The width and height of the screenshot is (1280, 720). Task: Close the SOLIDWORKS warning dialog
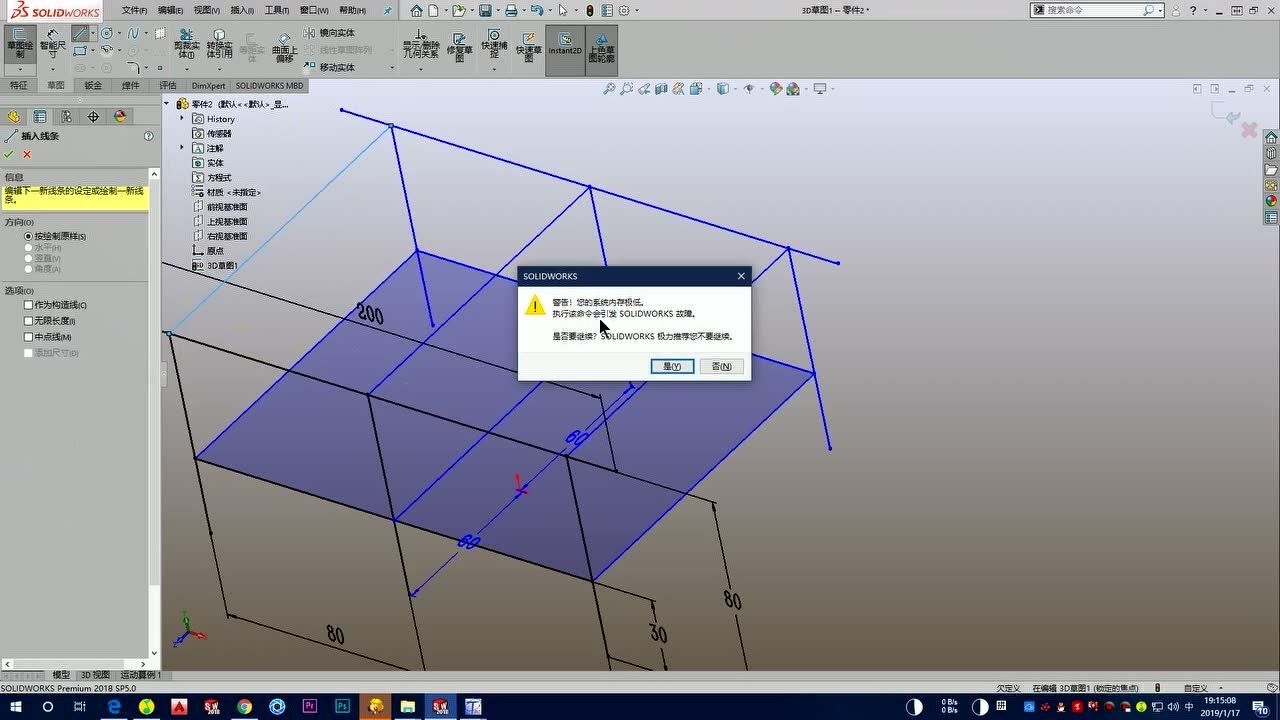pyautogui.click(x=741, y=276)
